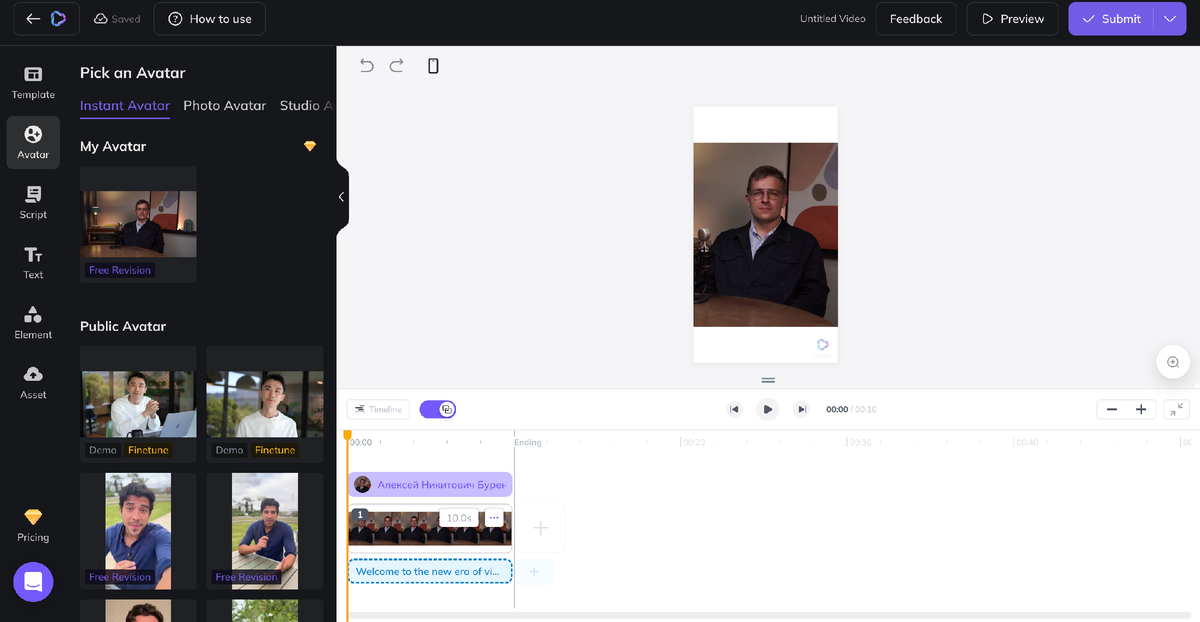Go back using the arrow logo button
Image resolution: width=1200 pixels, height=622 pixels.
[x=46, y=19]
